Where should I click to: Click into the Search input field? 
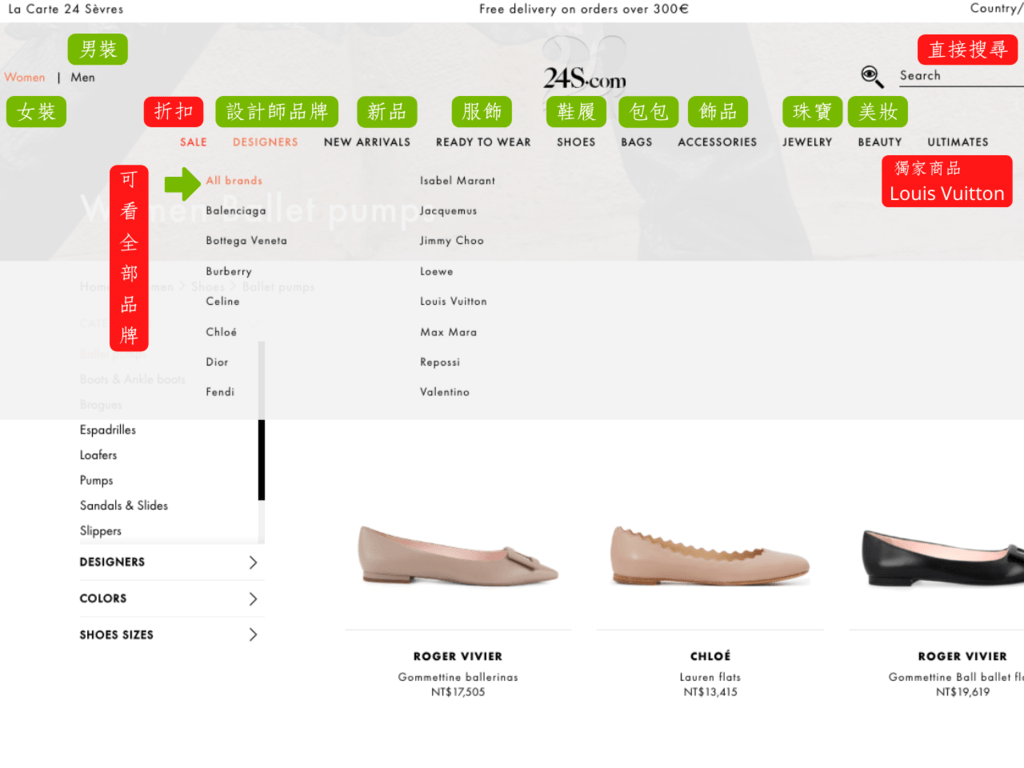pyautogui.click(x=961, y=76)
